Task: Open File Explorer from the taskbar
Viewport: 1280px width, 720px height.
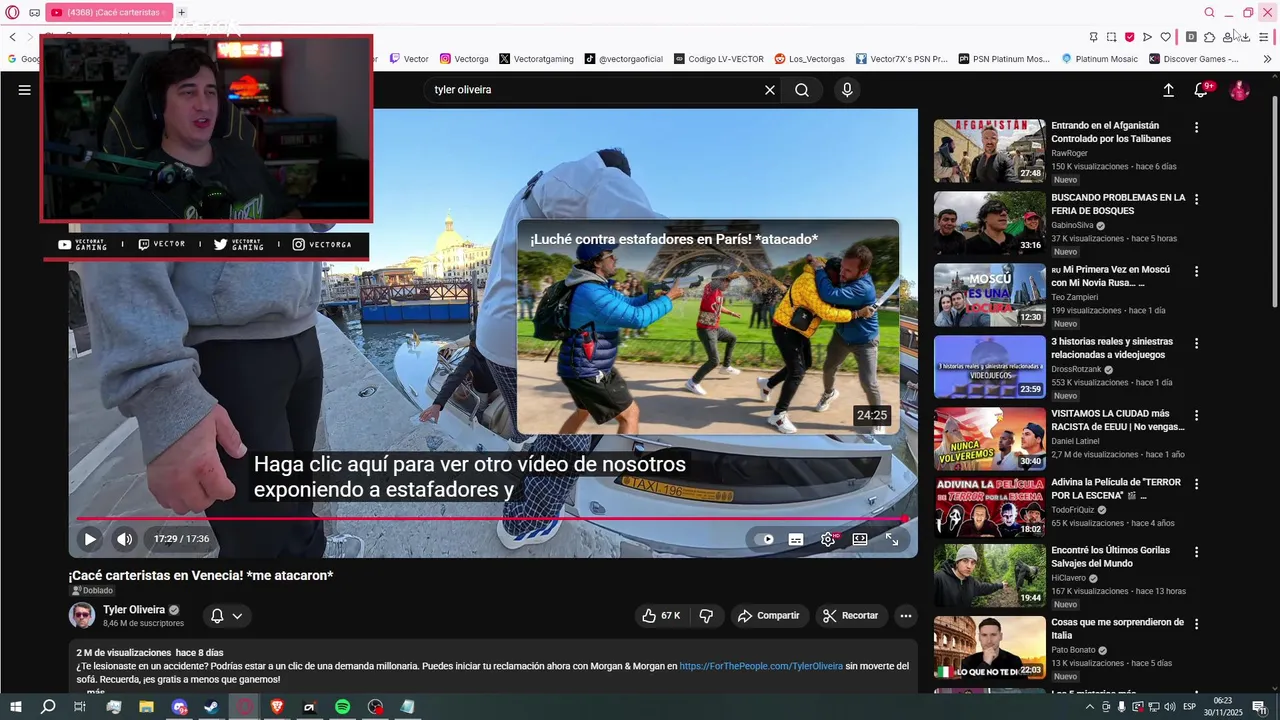Action: [147, 707]
